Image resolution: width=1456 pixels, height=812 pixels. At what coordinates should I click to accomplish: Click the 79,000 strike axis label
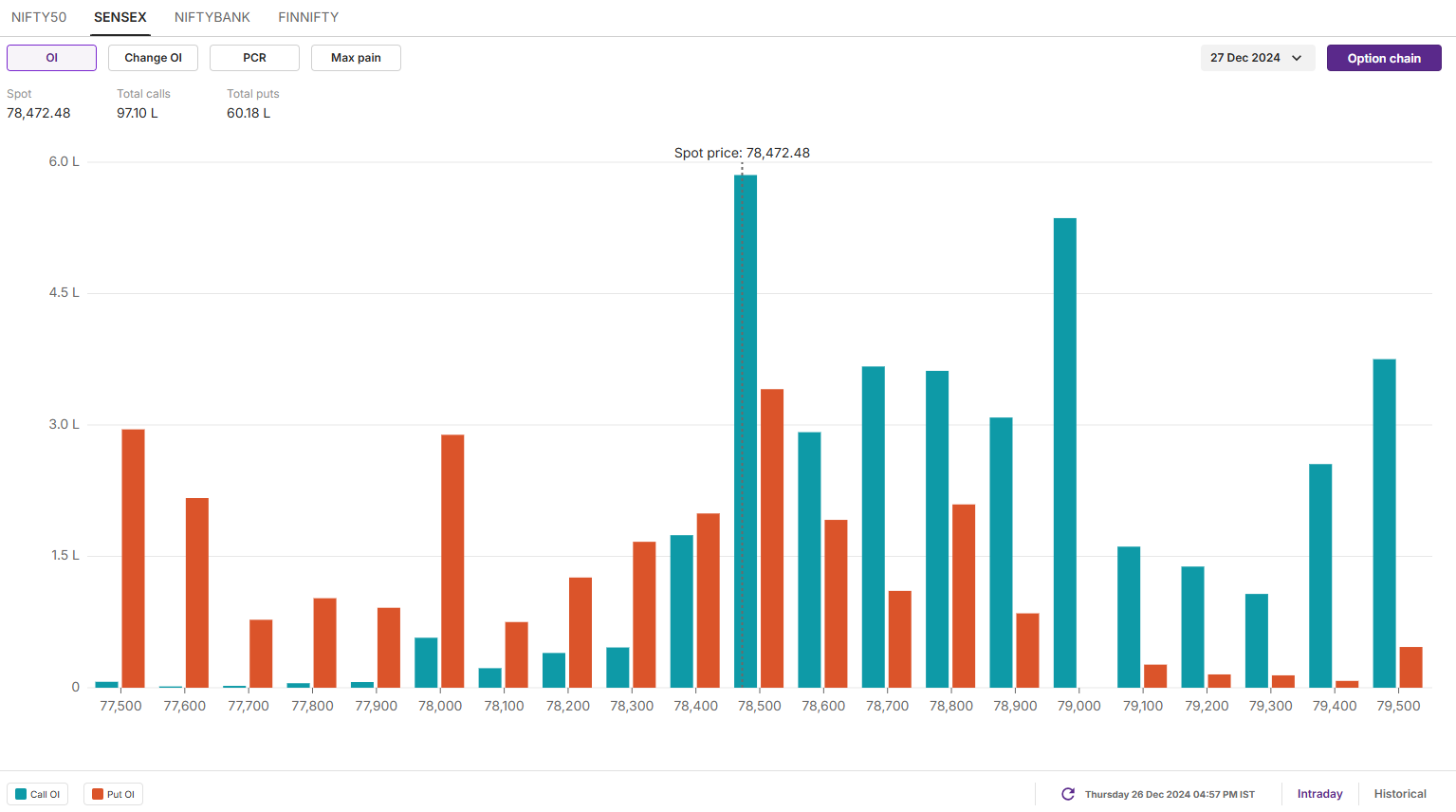[1079, 706]
